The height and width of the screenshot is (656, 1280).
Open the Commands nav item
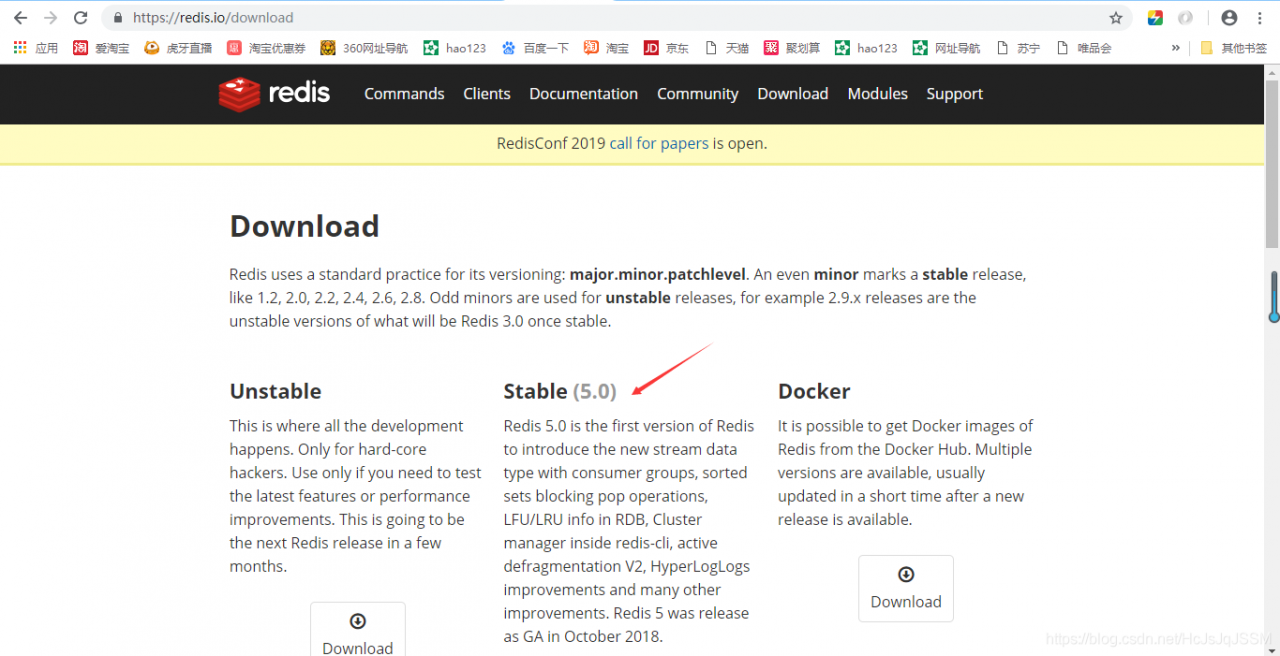pyautogui.click(x=404, y=94)
